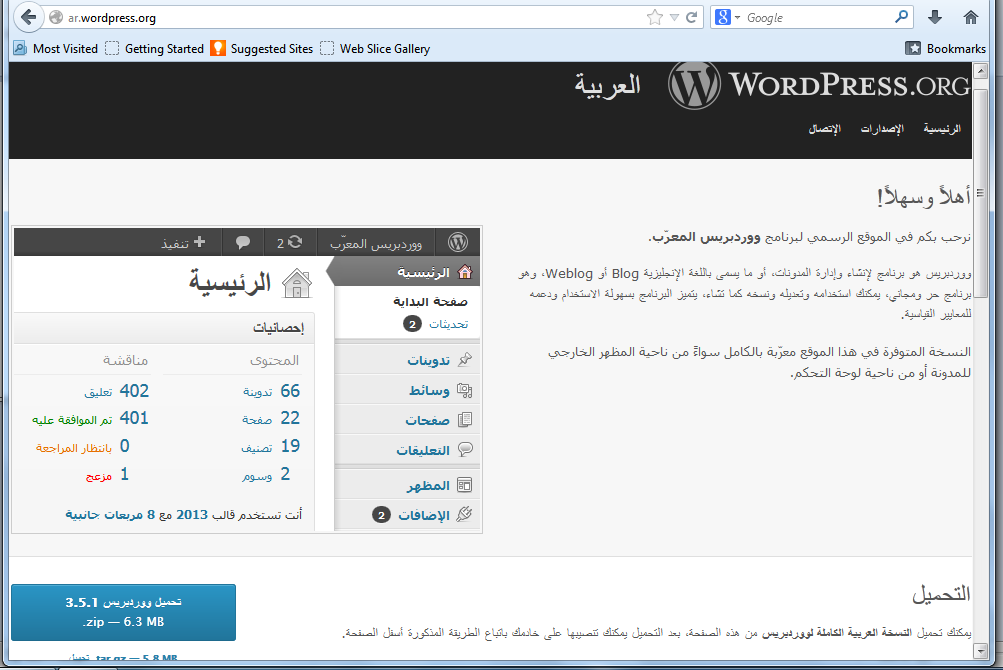Click the large house icon in dashboard title
The height and width of the screenshot is (670, 1003).
pyautogui.click(x=296, y=283)
